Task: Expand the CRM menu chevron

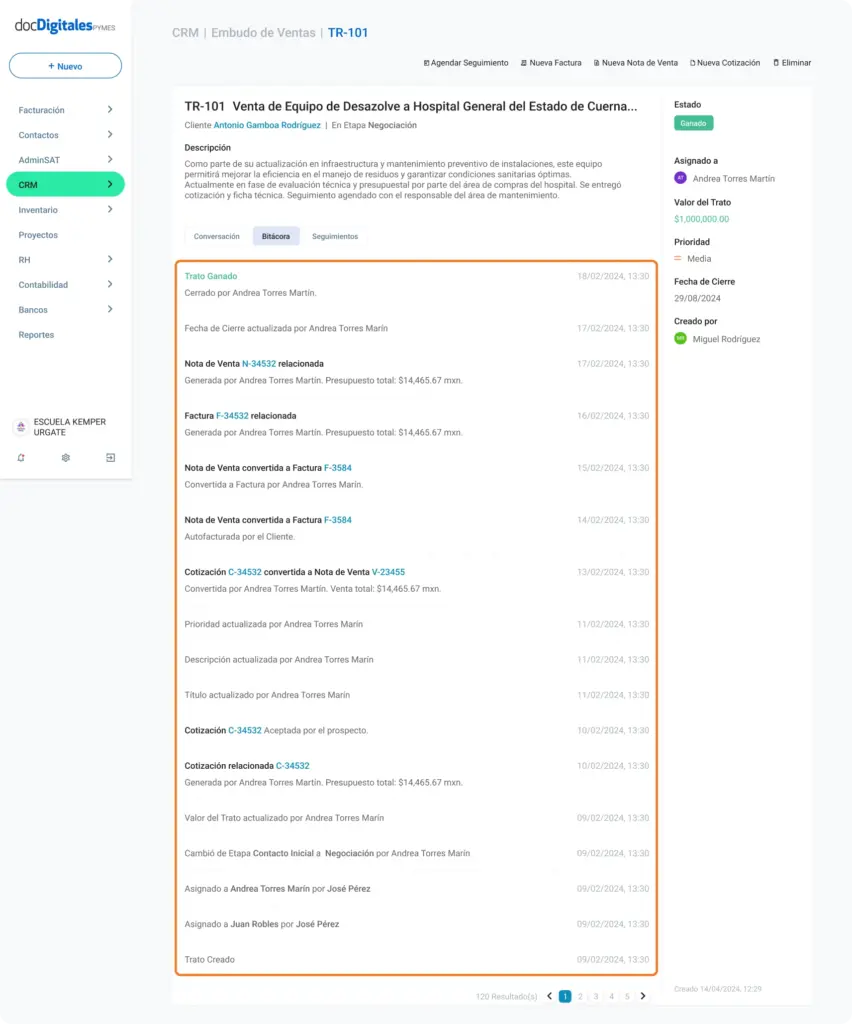Action: pos(110,184)
